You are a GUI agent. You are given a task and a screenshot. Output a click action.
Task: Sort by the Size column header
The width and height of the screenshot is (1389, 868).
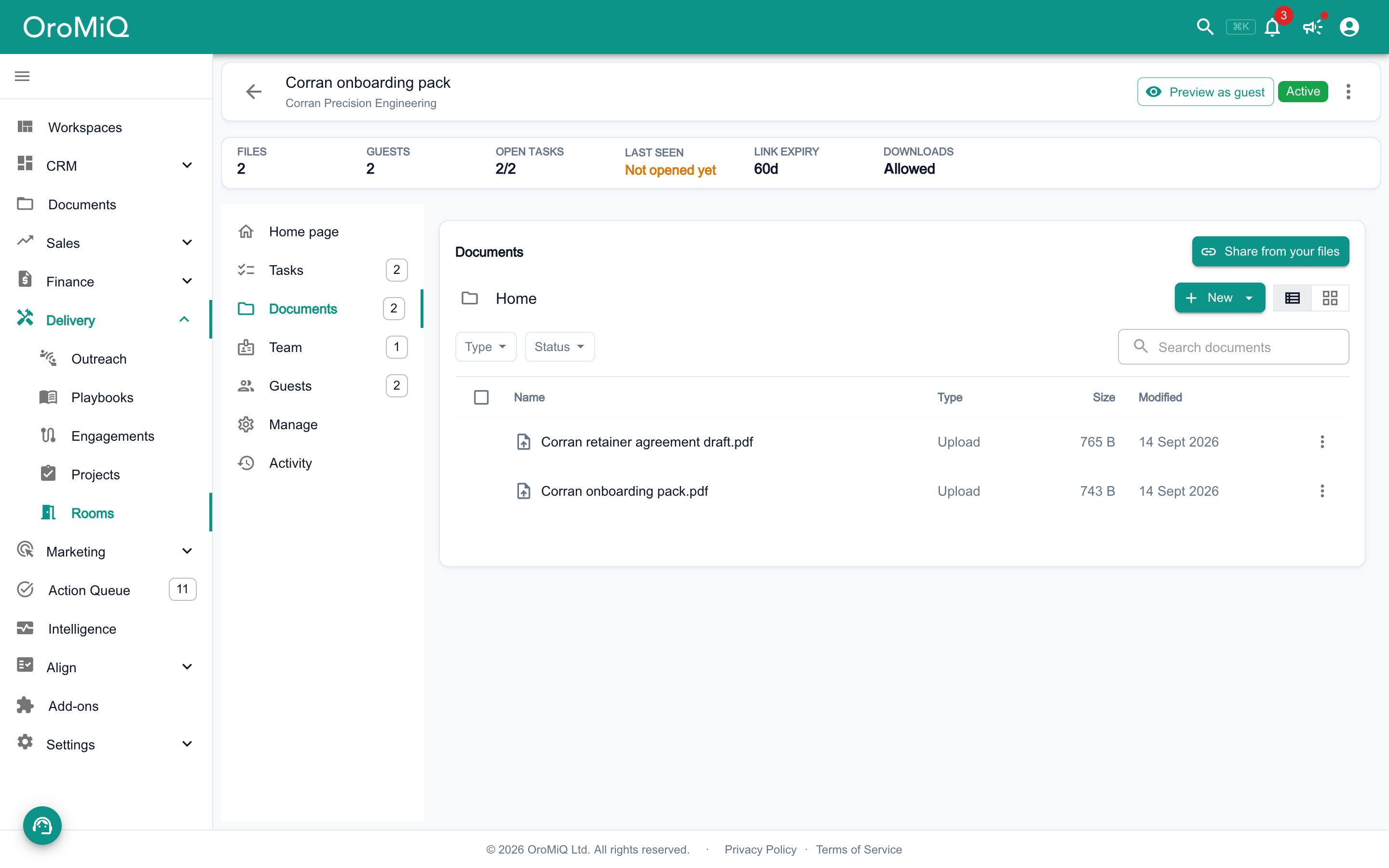(1104, 397)
